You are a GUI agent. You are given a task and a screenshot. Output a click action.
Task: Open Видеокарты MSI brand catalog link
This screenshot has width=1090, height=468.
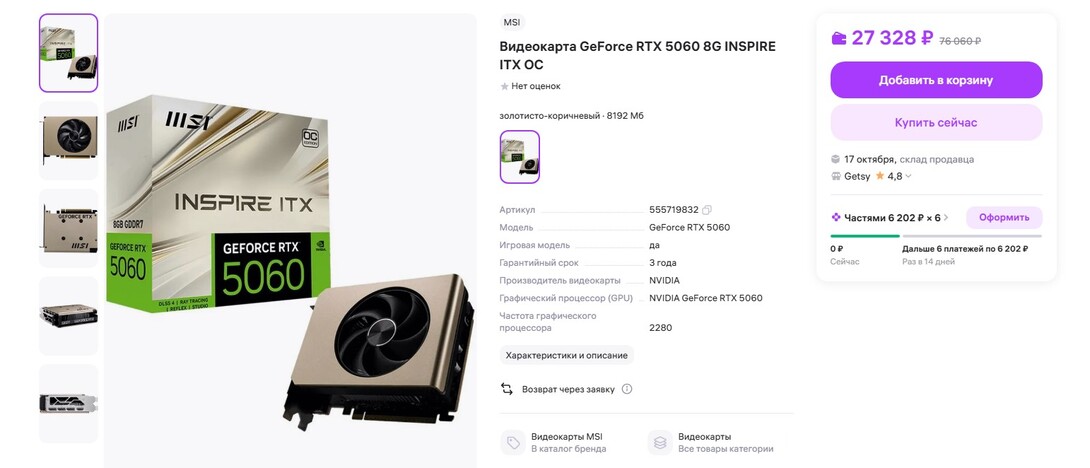[x=568, y=442]
